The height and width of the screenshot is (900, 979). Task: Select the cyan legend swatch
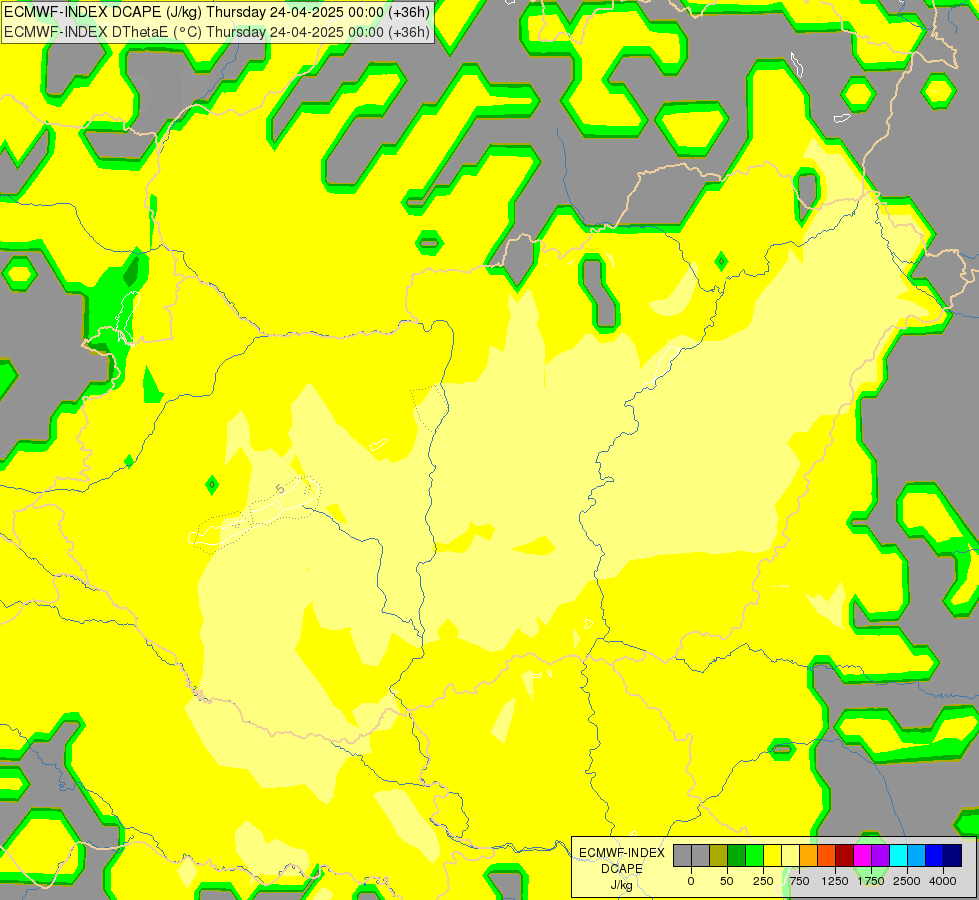click(x=898, y=855)
